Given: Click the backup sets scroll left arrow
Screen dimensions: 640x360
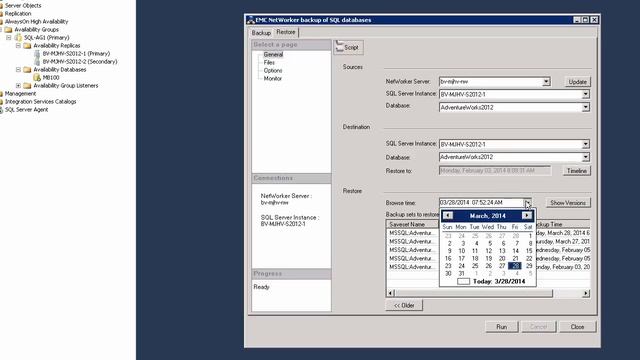Looking at the screenshot, I should click(x=391, y=293).
